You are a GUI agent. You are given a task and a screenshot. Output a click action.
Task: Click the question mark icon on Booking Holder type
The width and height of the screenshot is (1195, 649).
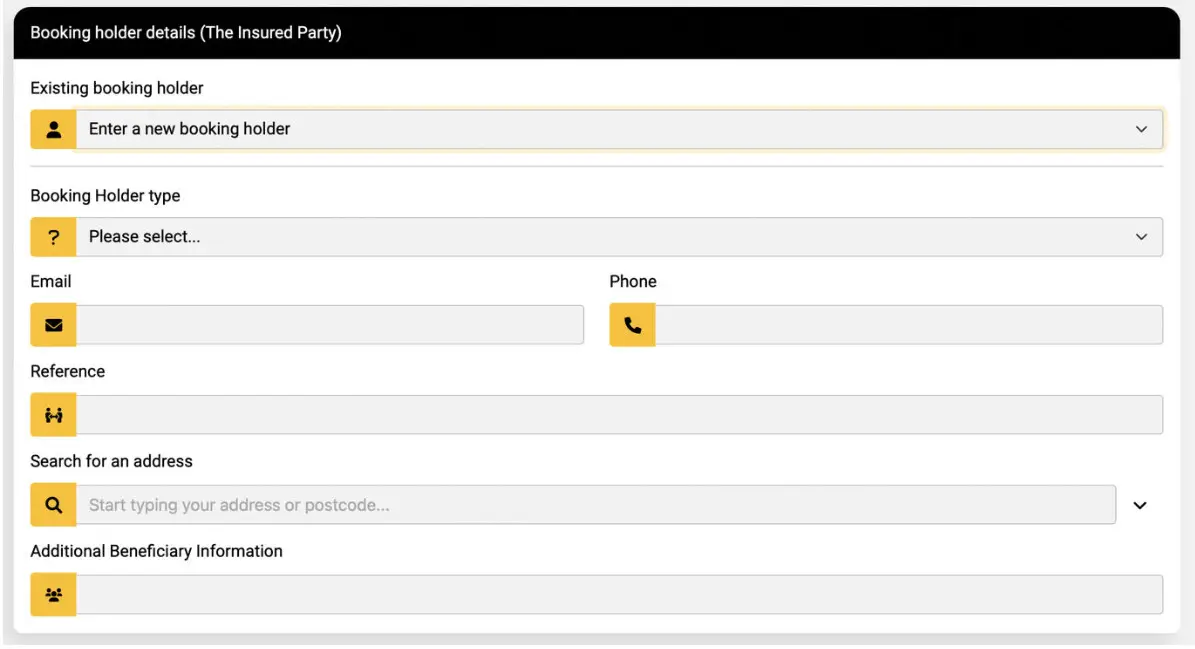(52, 236)
